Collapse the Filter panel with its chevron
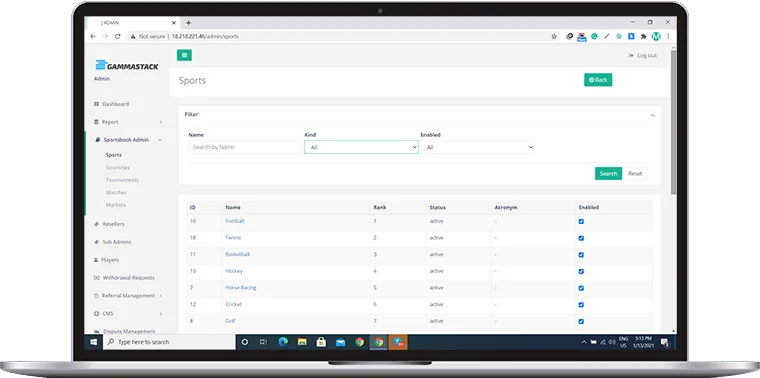760x378 pixels. pyautogui.click(x=652, y=115)
